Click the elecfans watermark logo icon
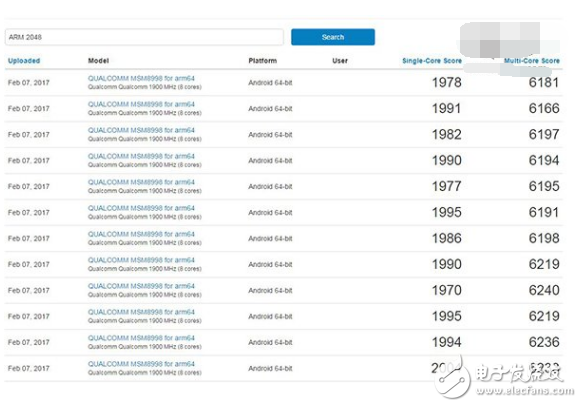582x407 pixels. [452, 377]
